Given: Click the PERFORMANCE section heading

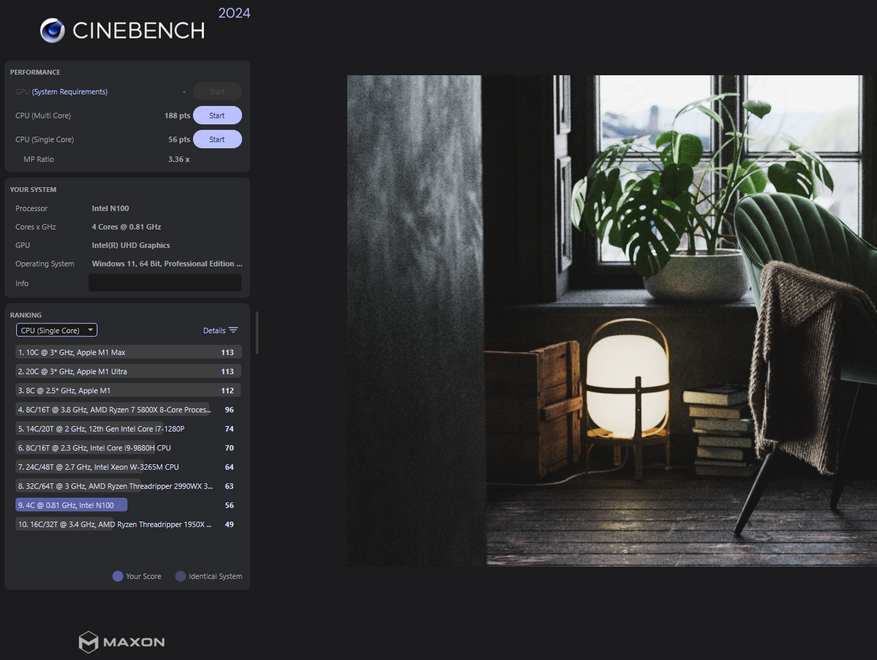Looking at the screenshot, I should (x=35, y=72).
